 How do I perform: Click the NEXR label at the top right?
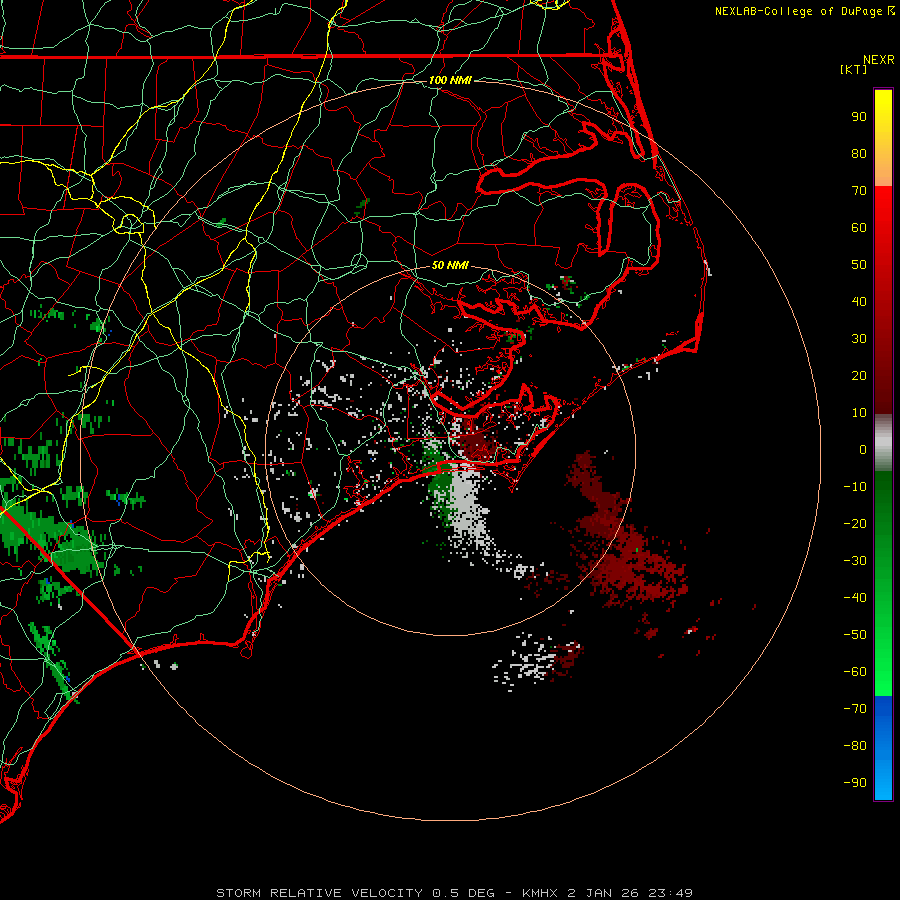(x=879, y=60)
